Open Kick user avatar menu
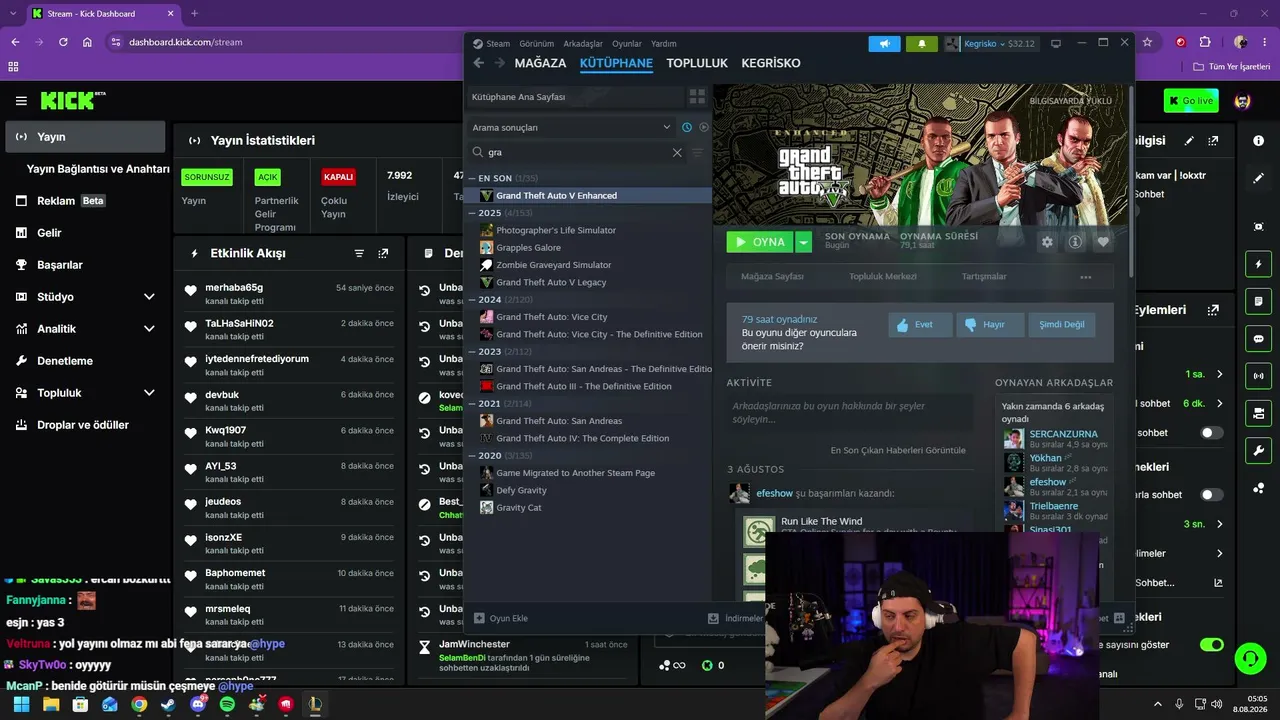Viewport: 1280px width, 720px height. tap(1243, 101)
